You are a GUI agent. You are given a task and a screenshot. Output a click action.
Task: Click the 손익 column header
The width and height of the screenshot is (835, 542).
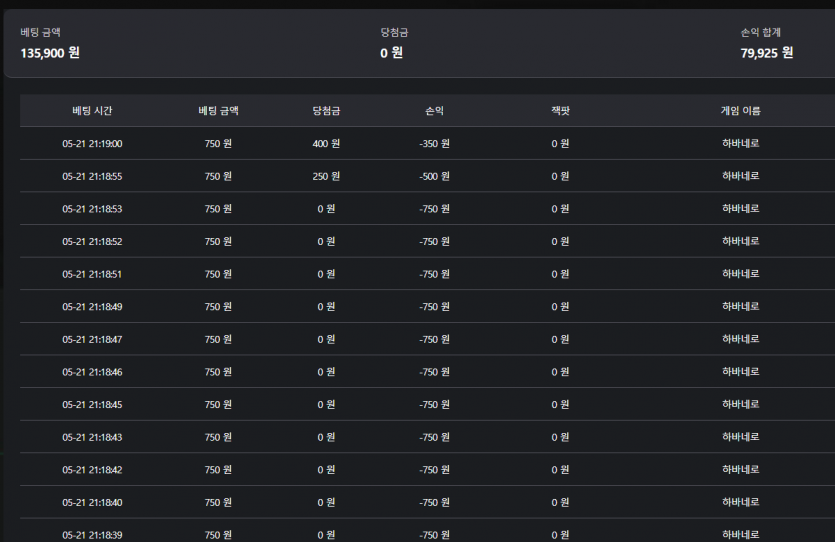click(434, 111)
